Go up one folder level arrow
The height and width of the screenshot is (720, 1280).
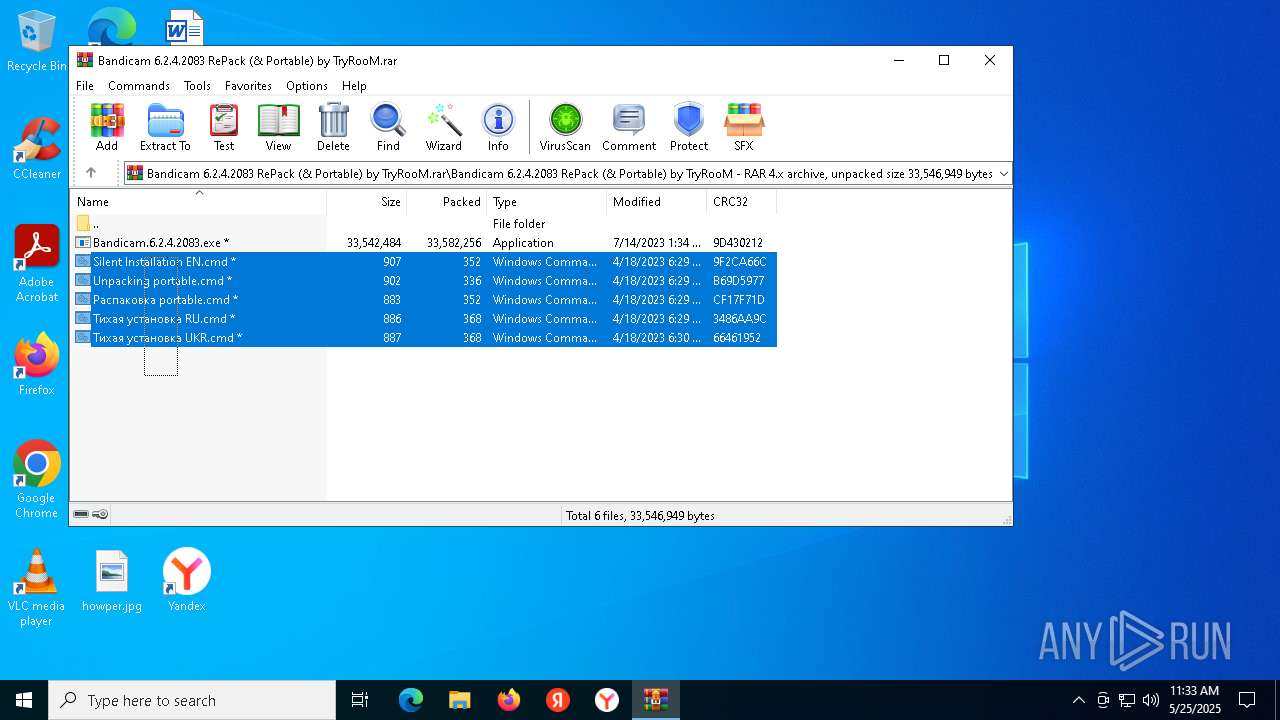point(91,173)
